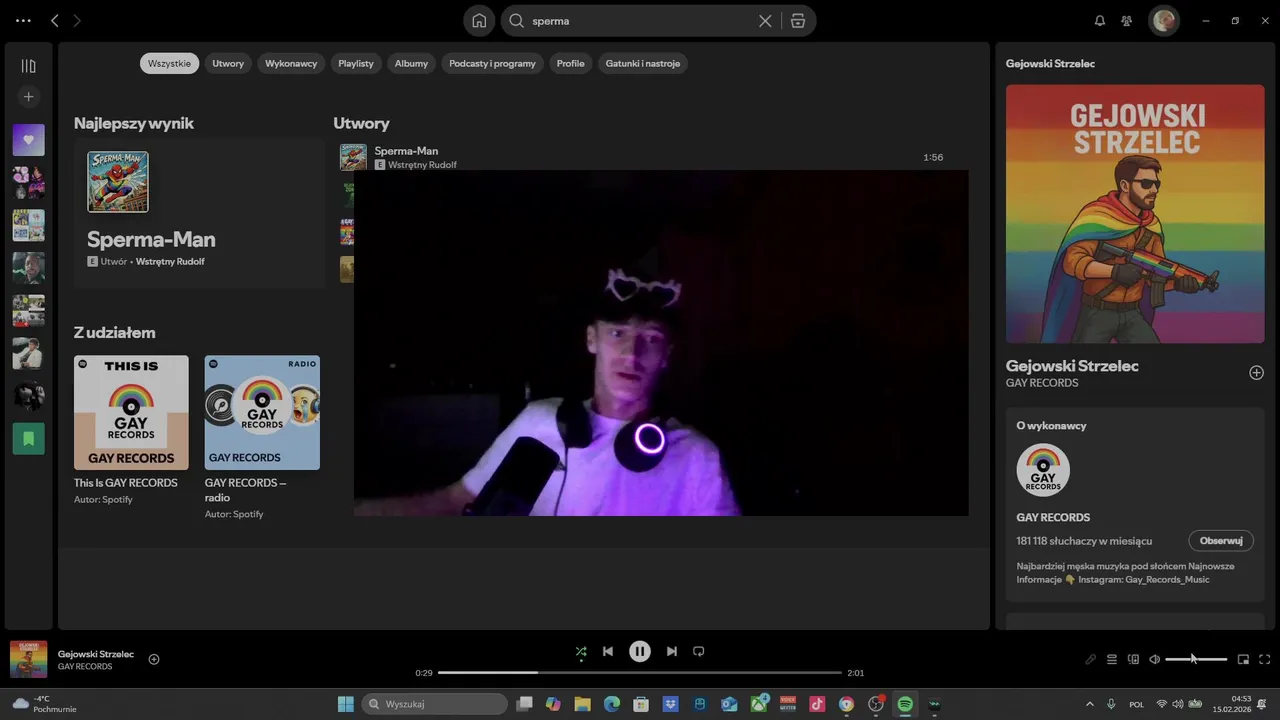Open the user profile avatar menu
1280x720 pixels.
1164,20
